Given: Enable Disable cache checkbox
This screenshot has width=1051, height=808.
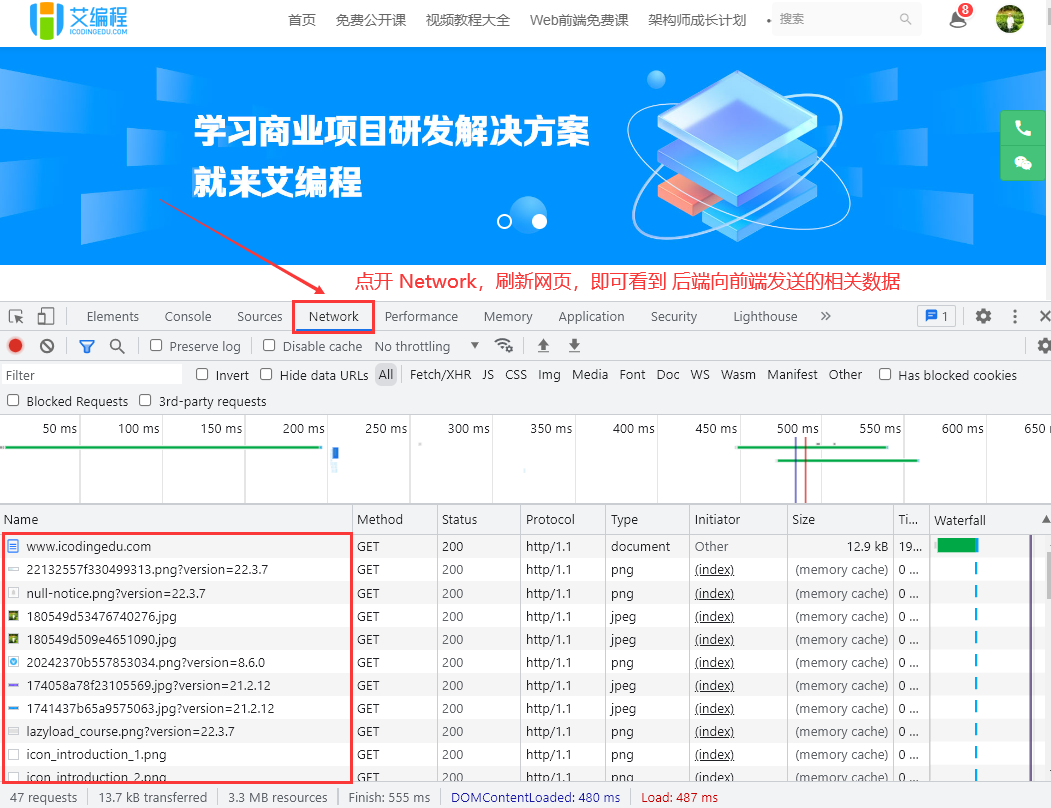Looking at the screenshot, I should [269, 345].
